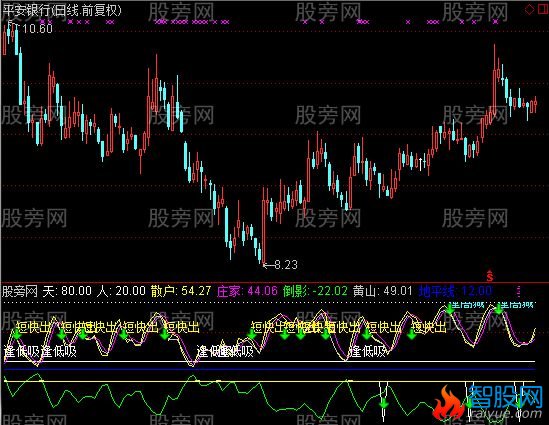Click the yellow 散户: 54.27 value
Image resolution: width=549 pixels, height=425 pixels.
(181, 291)
